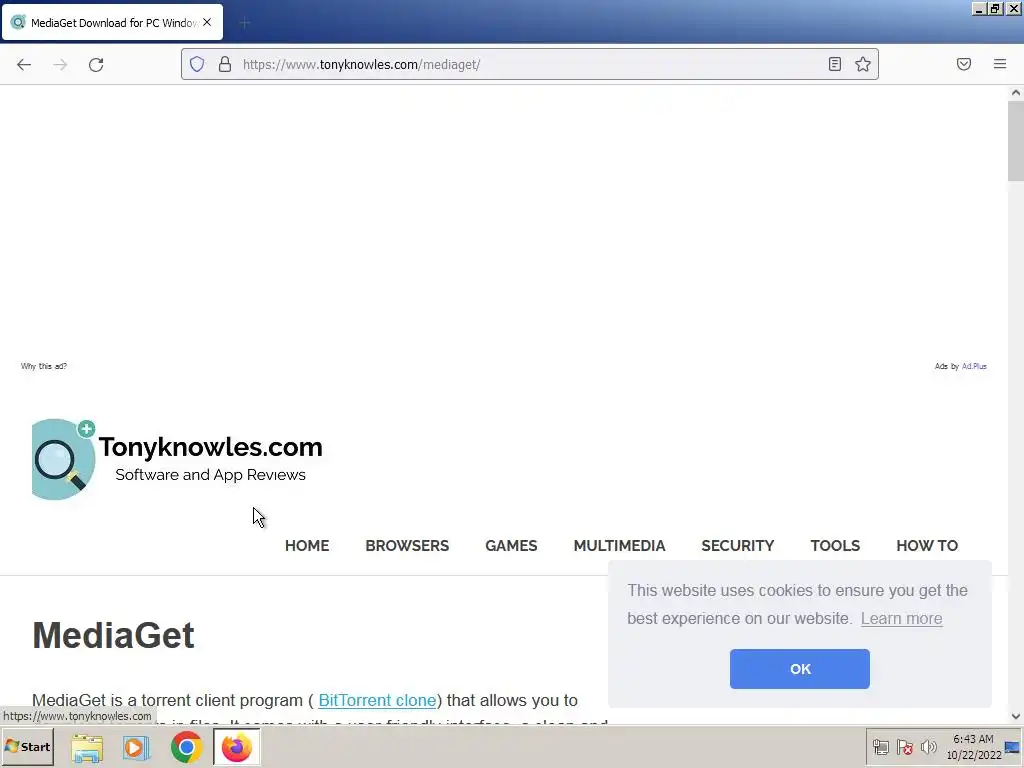Open the GAMES menu item
This screenshot has height=768, width=1024.
(x=511, y=546)
